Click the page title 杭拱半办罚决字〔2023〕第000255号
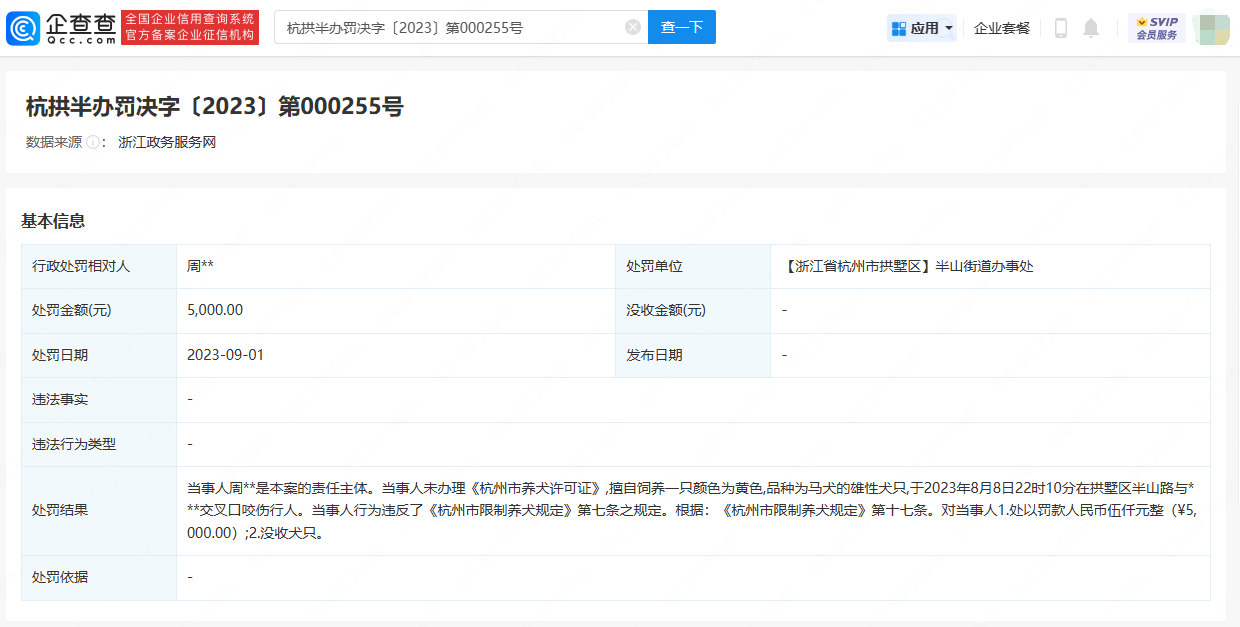Image resolution: width=1240 pixels, height=627 pixels. (x=214, y=106)
